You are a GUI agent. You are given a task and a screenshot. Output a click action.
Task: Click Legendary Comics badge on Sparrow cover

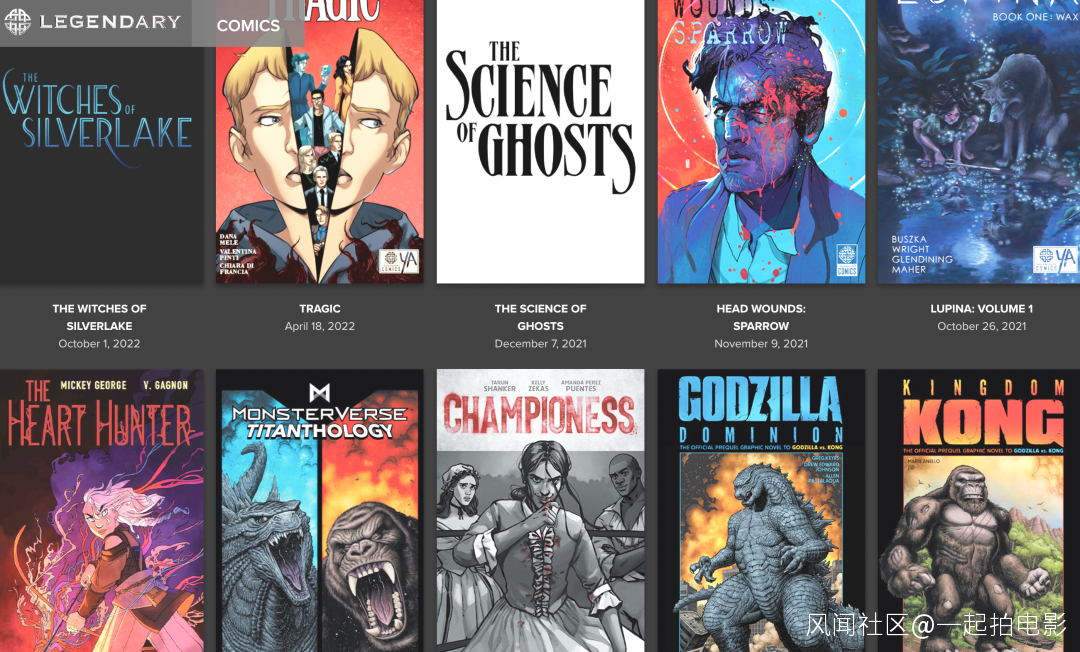(x=847, y=260)
